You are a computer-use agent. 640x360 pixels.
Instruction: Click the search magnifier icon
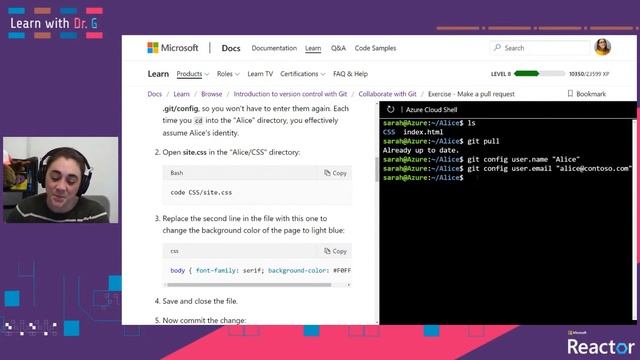(497, 47)
